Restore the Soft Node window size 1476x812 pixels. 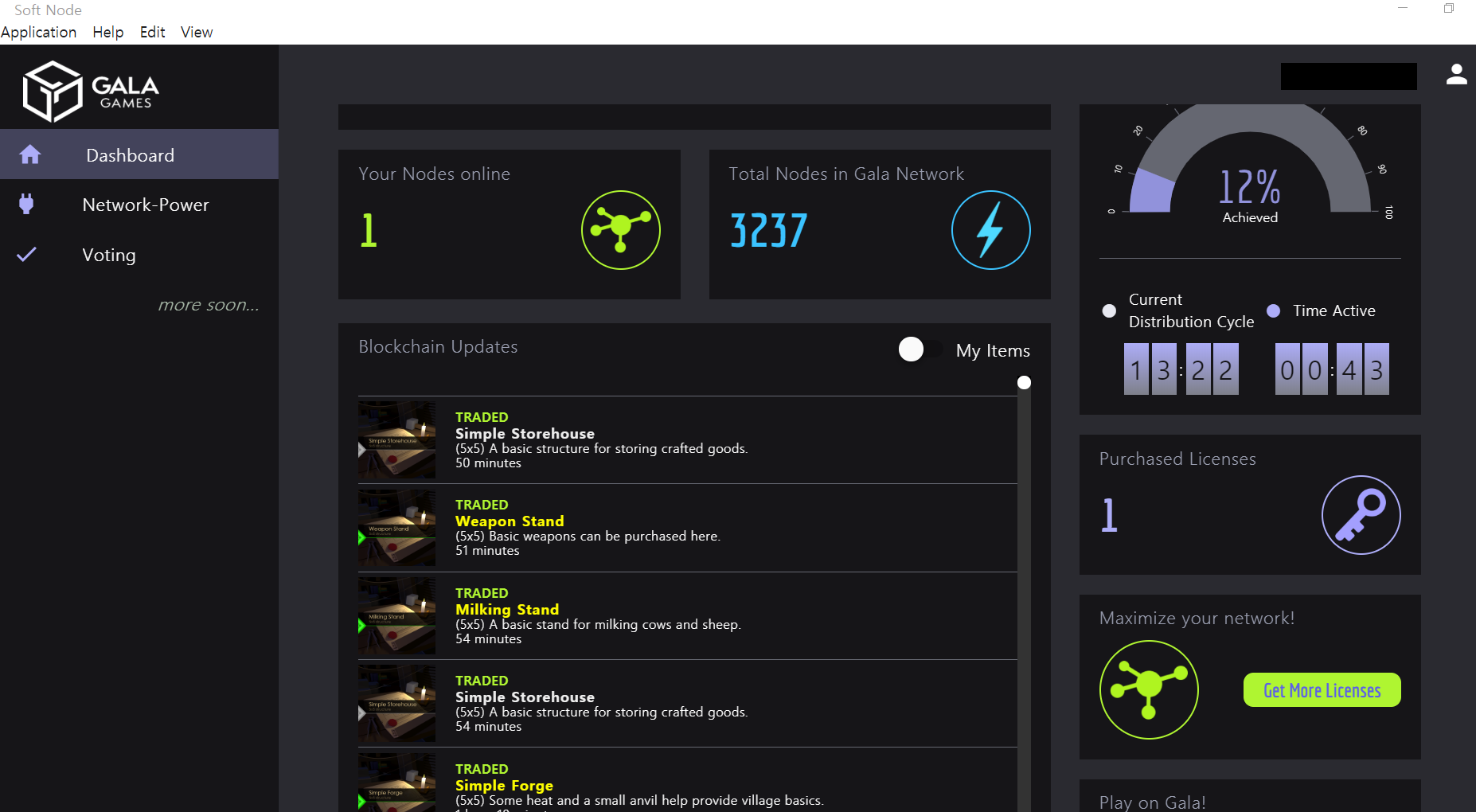[x=1449, y=9]
